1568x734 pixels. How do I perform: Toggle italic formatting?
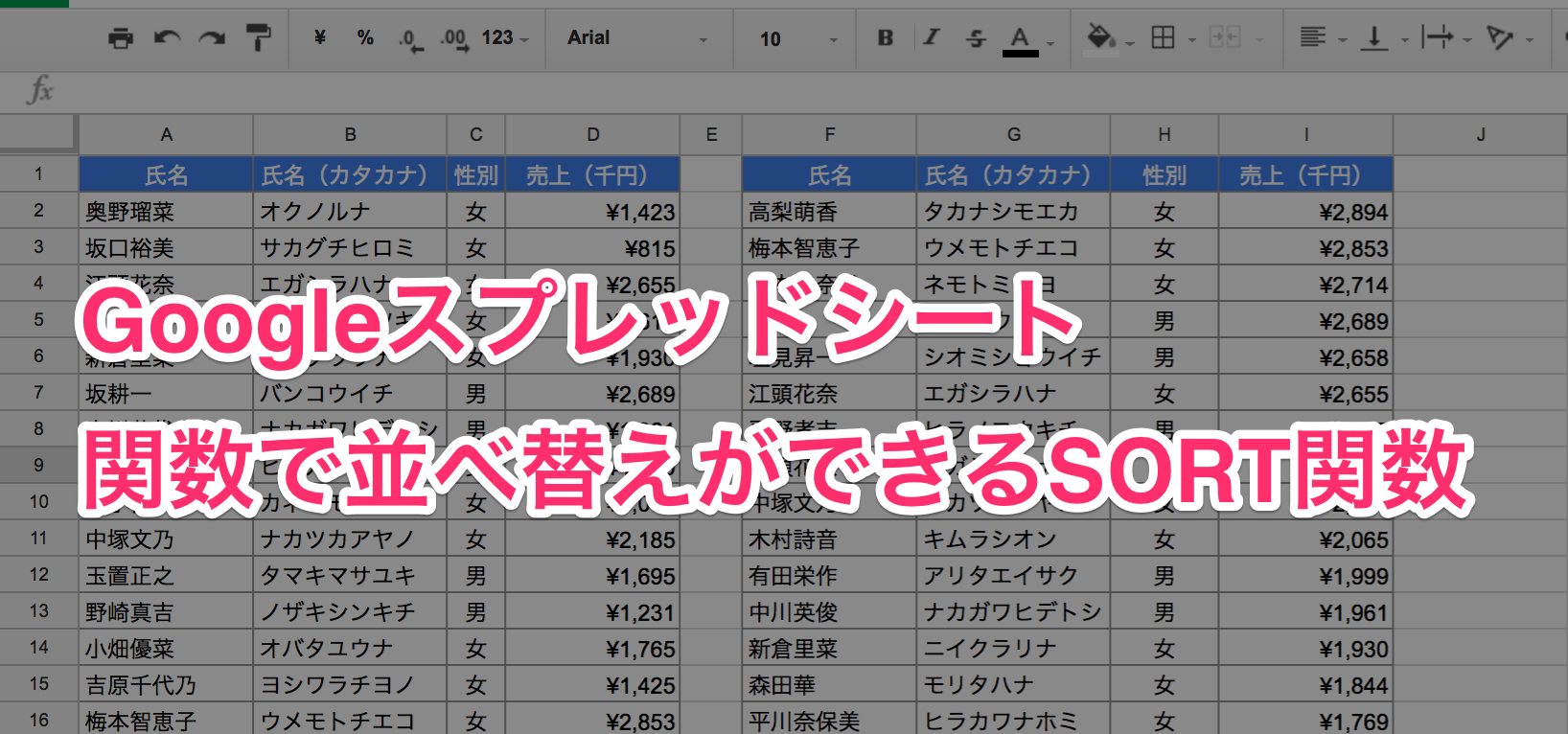pyautogui.click(x=931, y=38)
